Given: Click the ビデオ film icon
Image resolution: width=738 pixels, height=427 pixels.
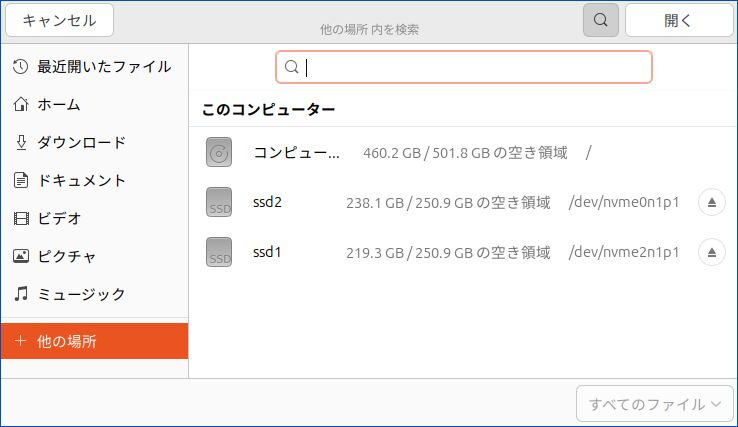Looking at the screenshot, I should tap(21, 219).
